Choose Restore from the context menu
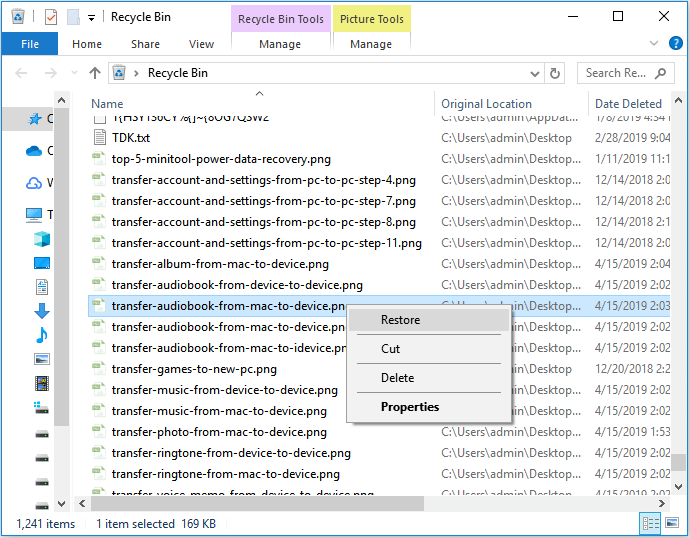The height and width of the screenshot is (538, 690). click(400, 320)
